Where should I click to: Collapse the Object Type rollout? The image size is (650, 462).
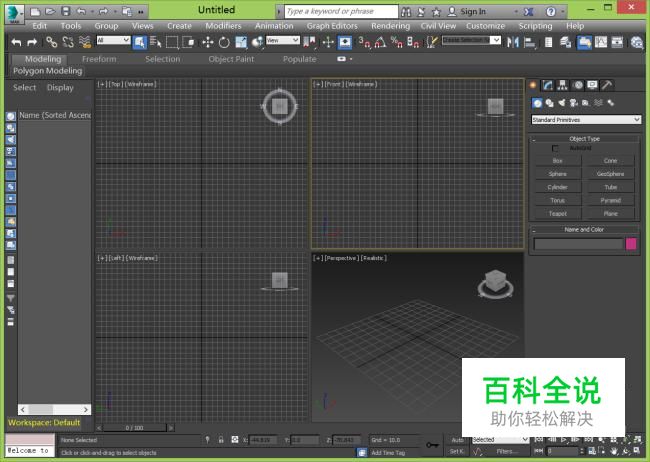point(585,139)
